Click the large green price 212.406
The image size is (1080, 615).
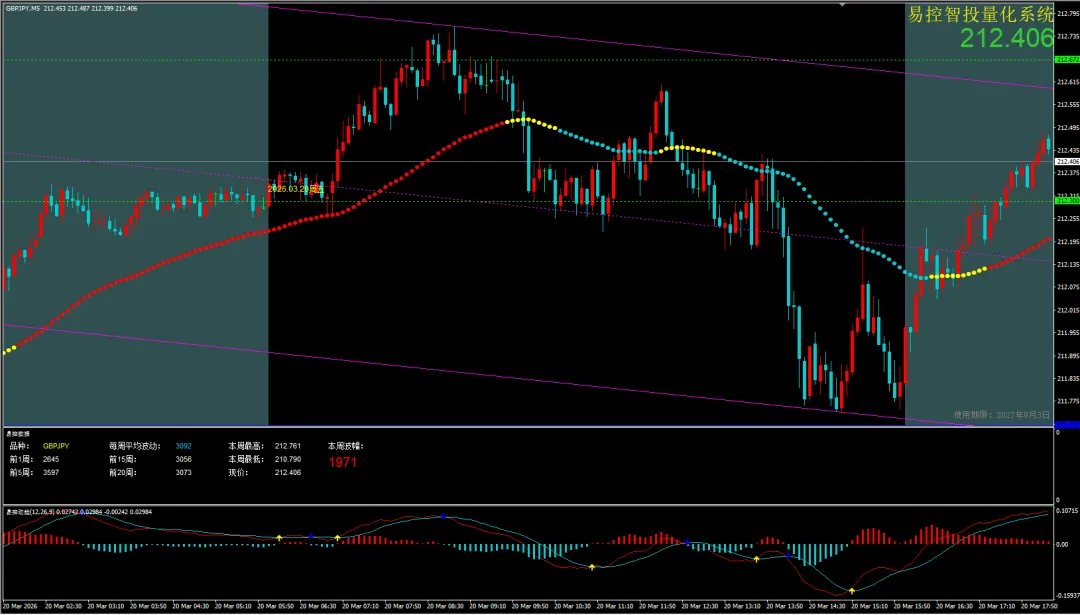tap(1007, 39)
